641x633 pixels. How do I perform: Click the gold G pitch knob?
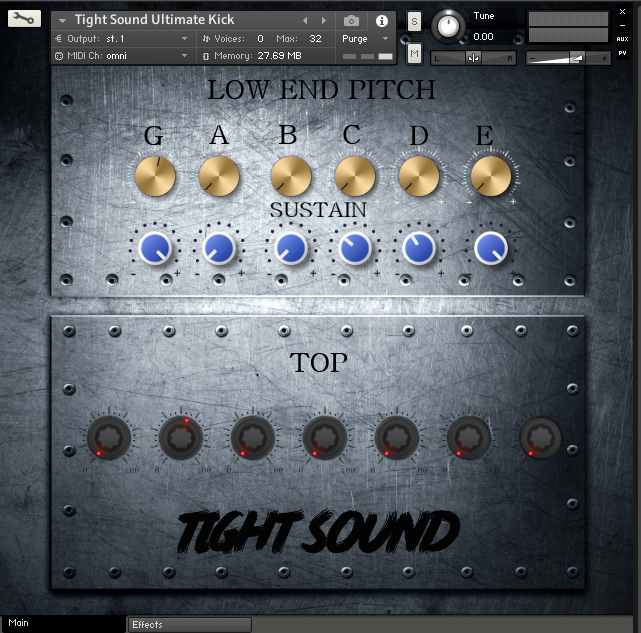click(x=155, y=176)
